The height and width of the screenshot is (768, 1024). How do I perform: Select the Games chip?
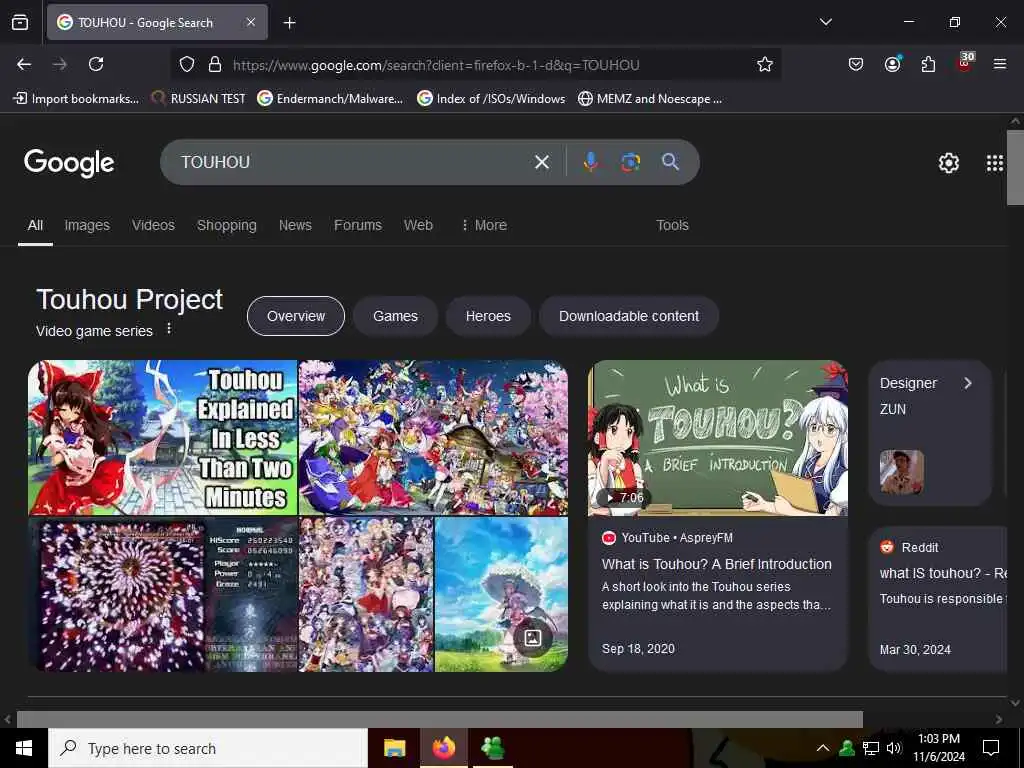pos(395,316)
